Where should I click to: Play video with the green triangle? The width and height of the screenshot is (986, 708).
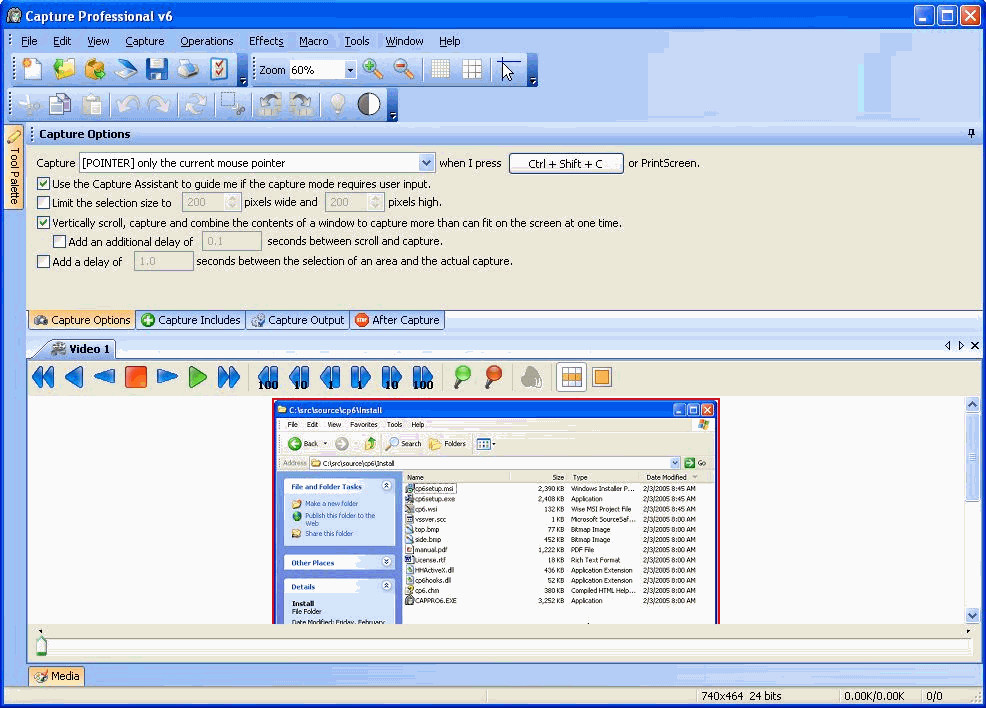tap(197, 377)
